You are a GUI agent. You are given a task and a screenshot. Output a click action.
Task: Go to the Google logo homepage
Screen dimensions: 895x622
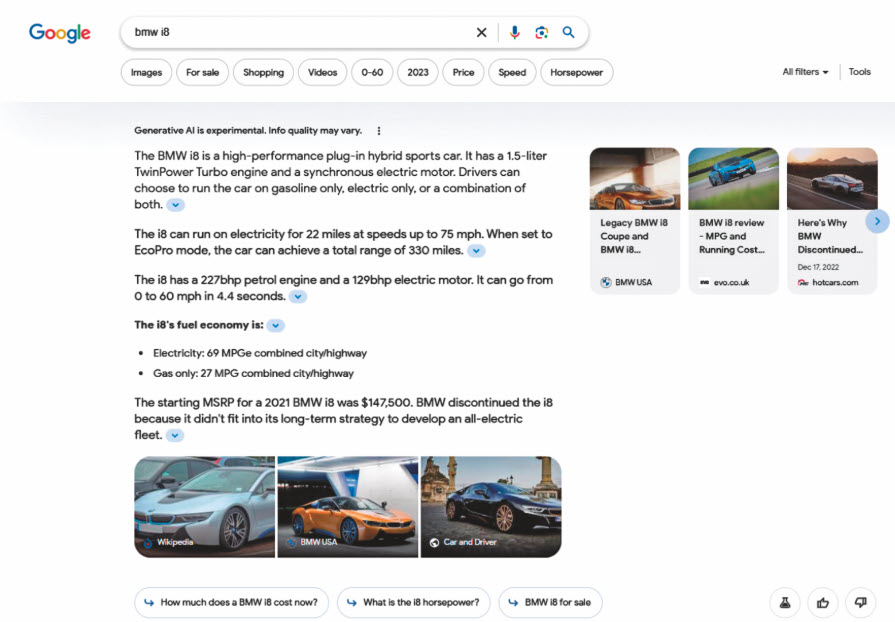[x=60, y=33]
